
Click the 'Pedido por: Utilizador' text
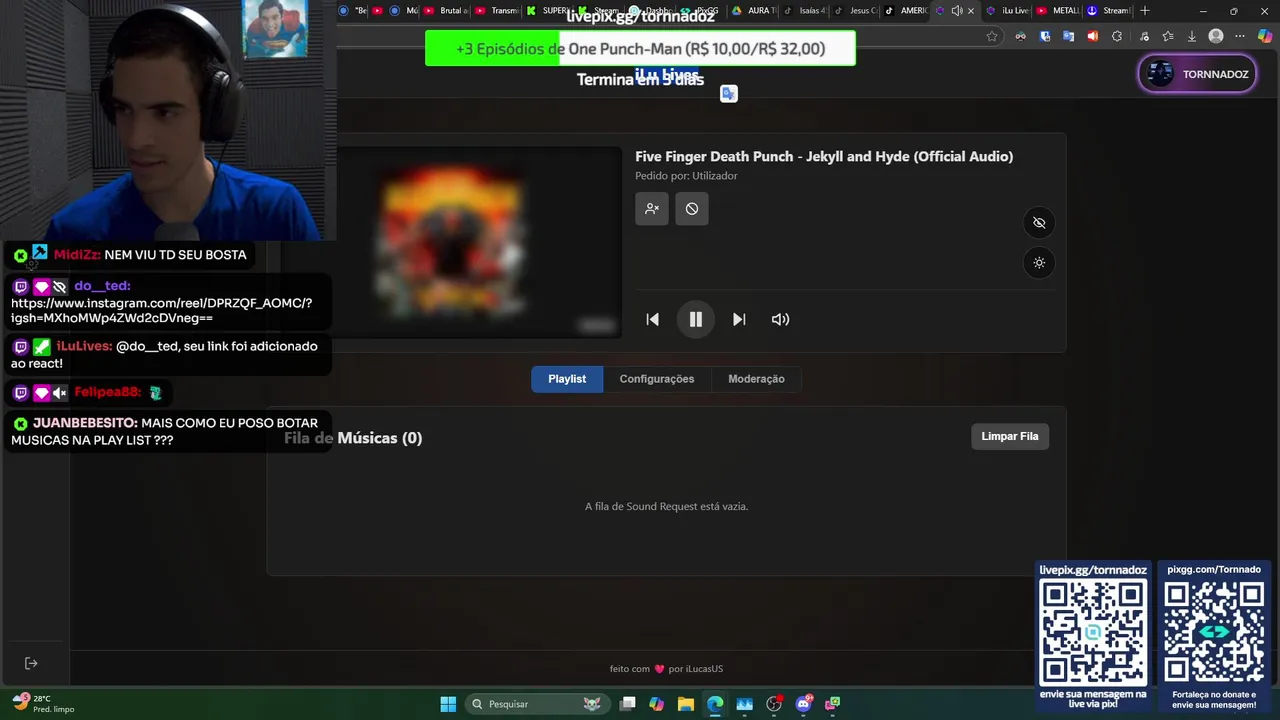point(686,176)
